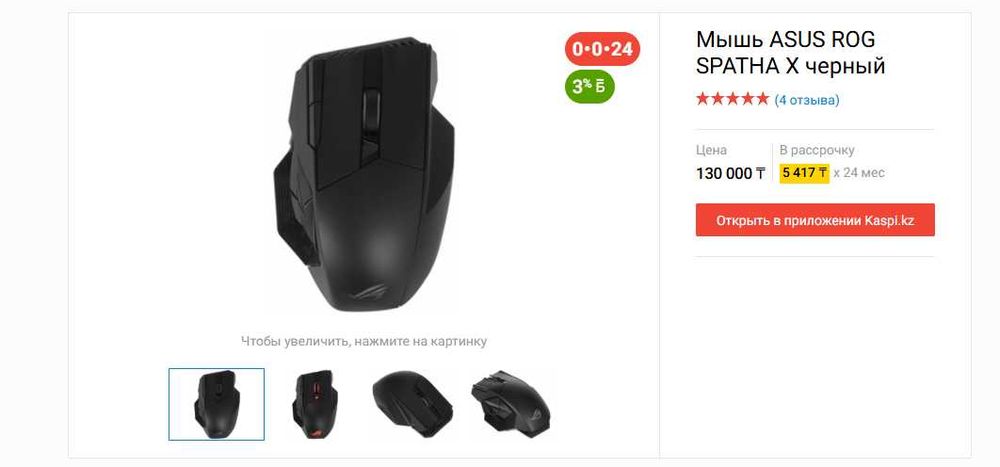Click the Цена label
Screen dimensions: 1000x467
coord(711,151)
